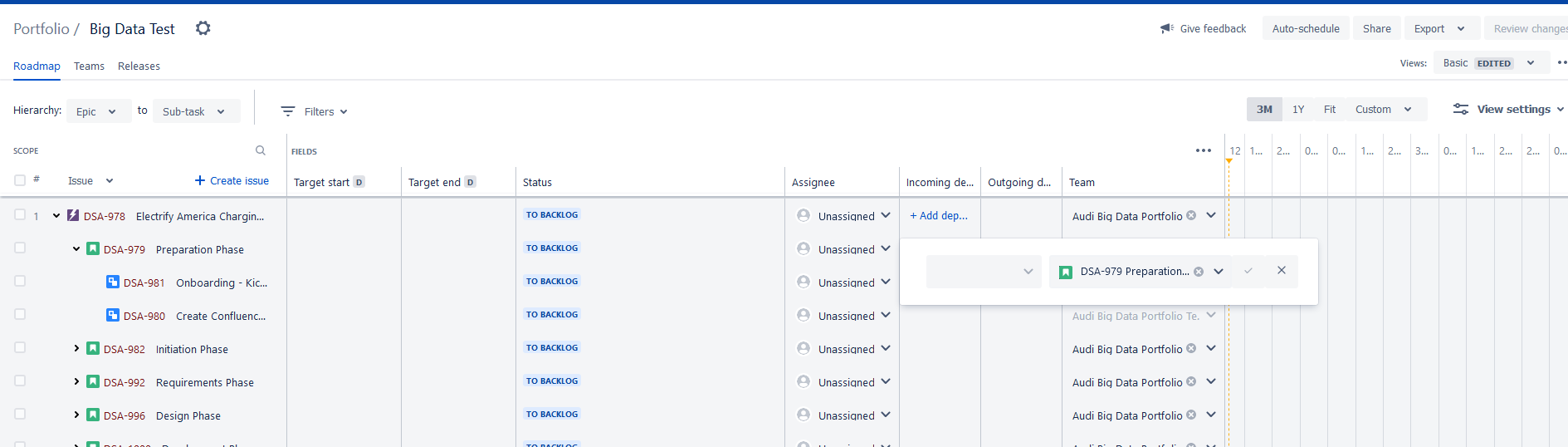Click the Share button

1377,28
